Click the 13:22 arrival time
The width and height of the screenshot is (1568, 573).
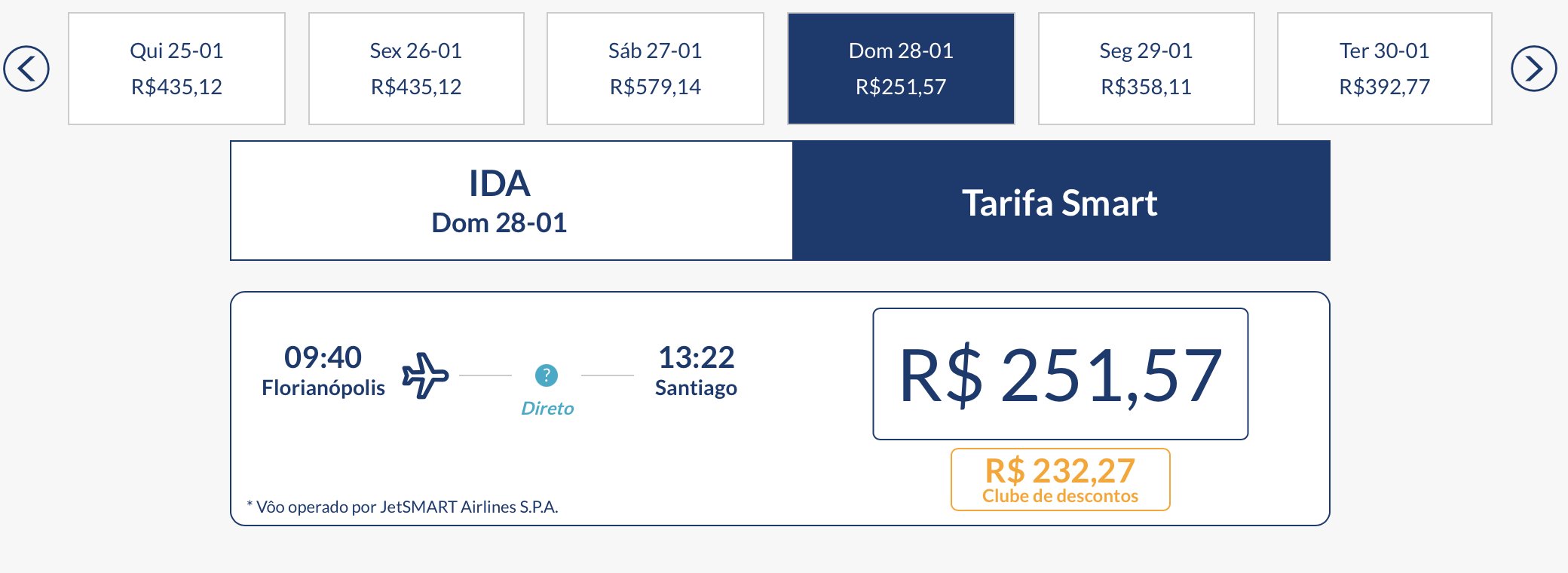coord(697,357)
